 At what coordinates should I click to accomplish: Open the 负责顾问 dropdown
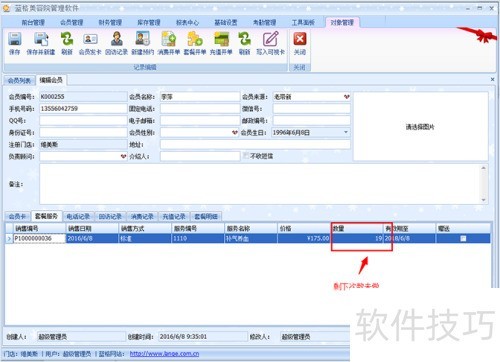(123, 156)
